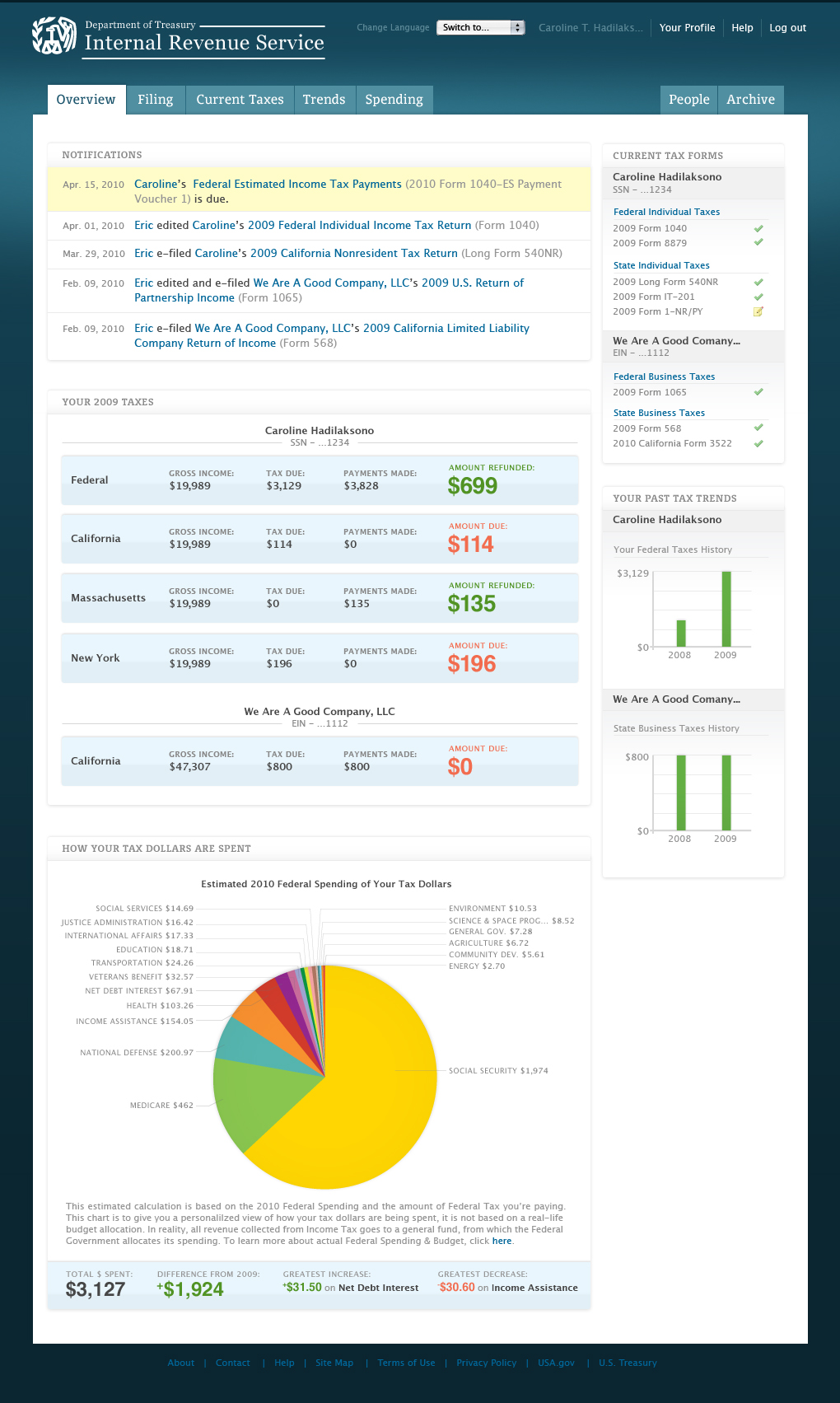Click 2009 Form 8879 in tax forms
Screen dimensions: 840x1403
tap(650, 243)
